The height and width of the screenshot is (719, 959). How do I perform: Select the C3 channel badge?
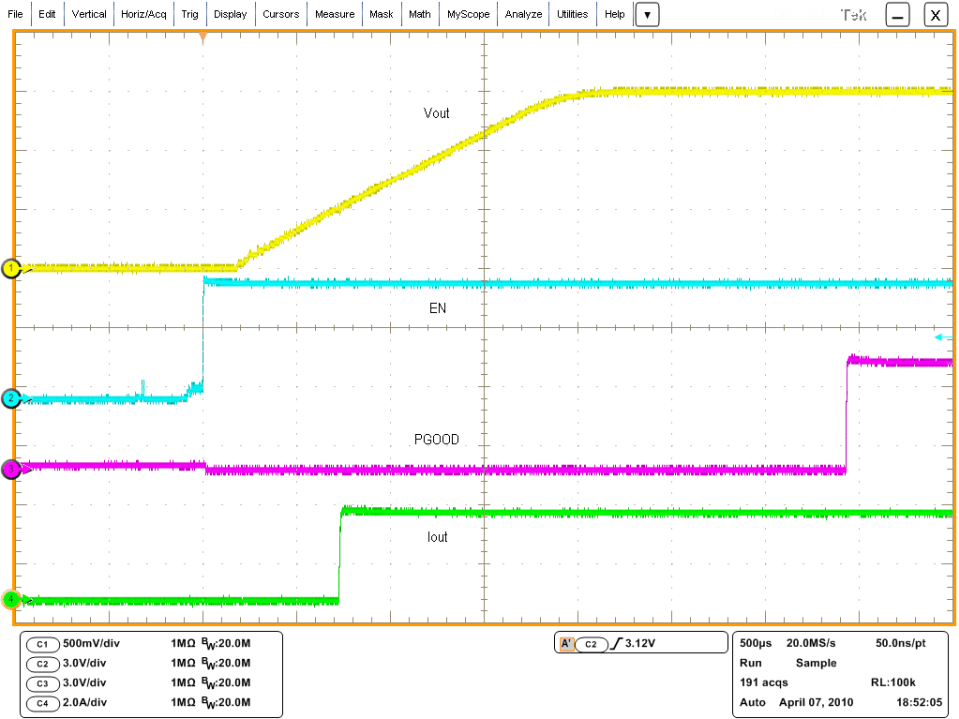point(40,683)
